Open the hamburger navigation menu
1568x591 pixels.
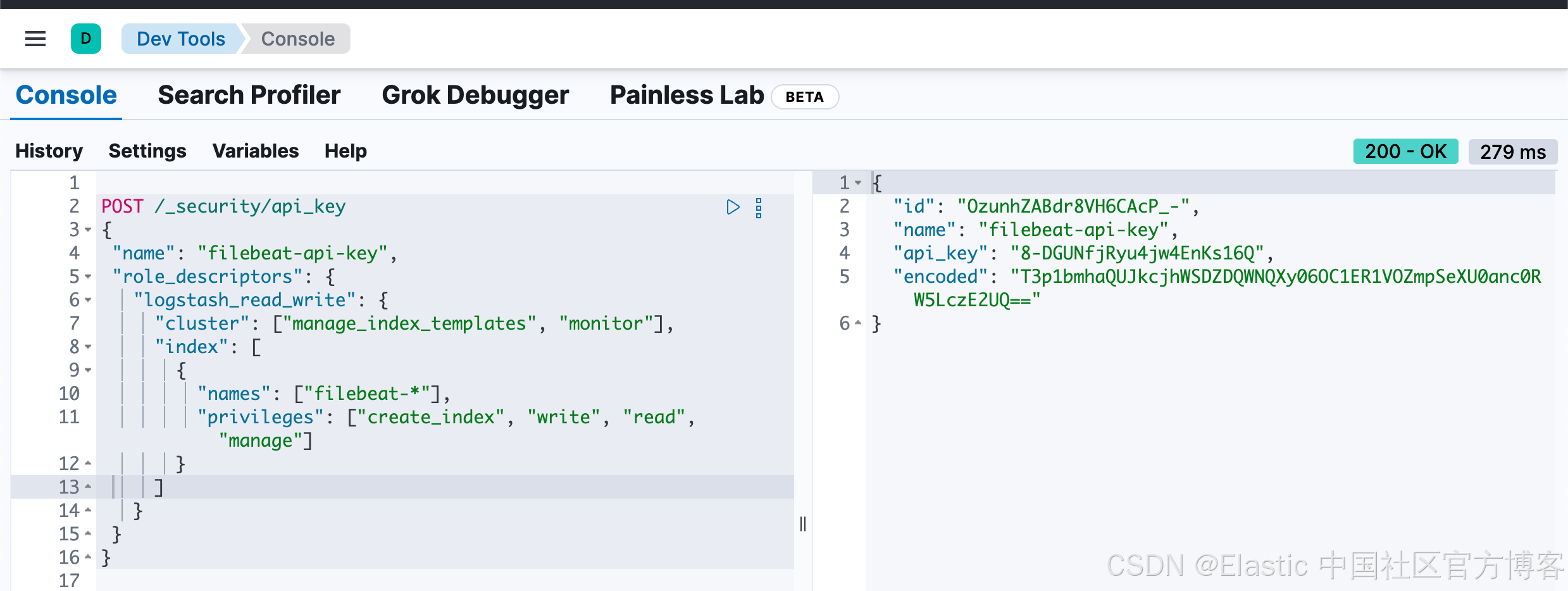click(35, 39)
